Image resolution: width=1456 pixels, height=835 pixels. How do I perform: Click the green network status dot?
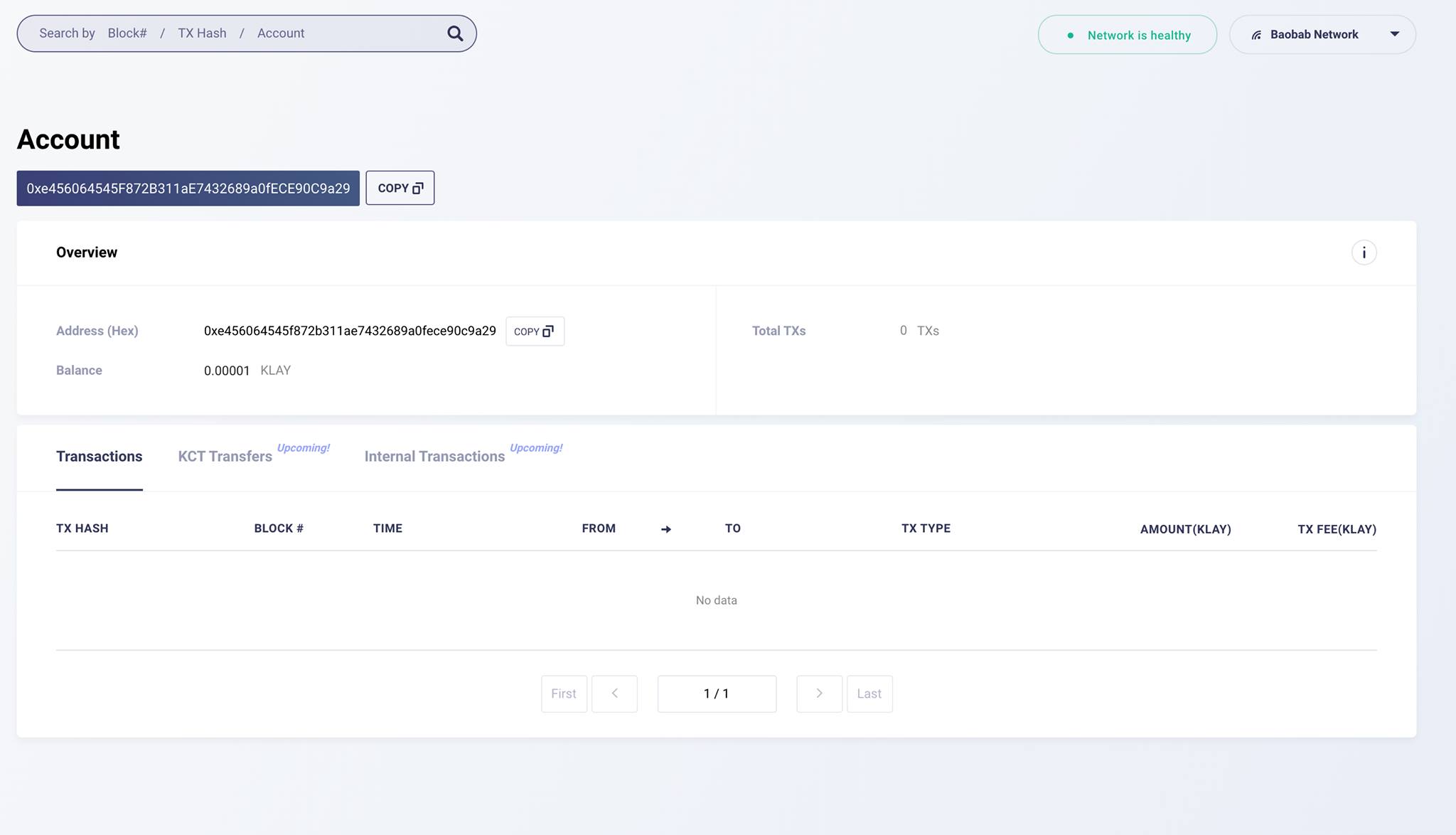1070,36
